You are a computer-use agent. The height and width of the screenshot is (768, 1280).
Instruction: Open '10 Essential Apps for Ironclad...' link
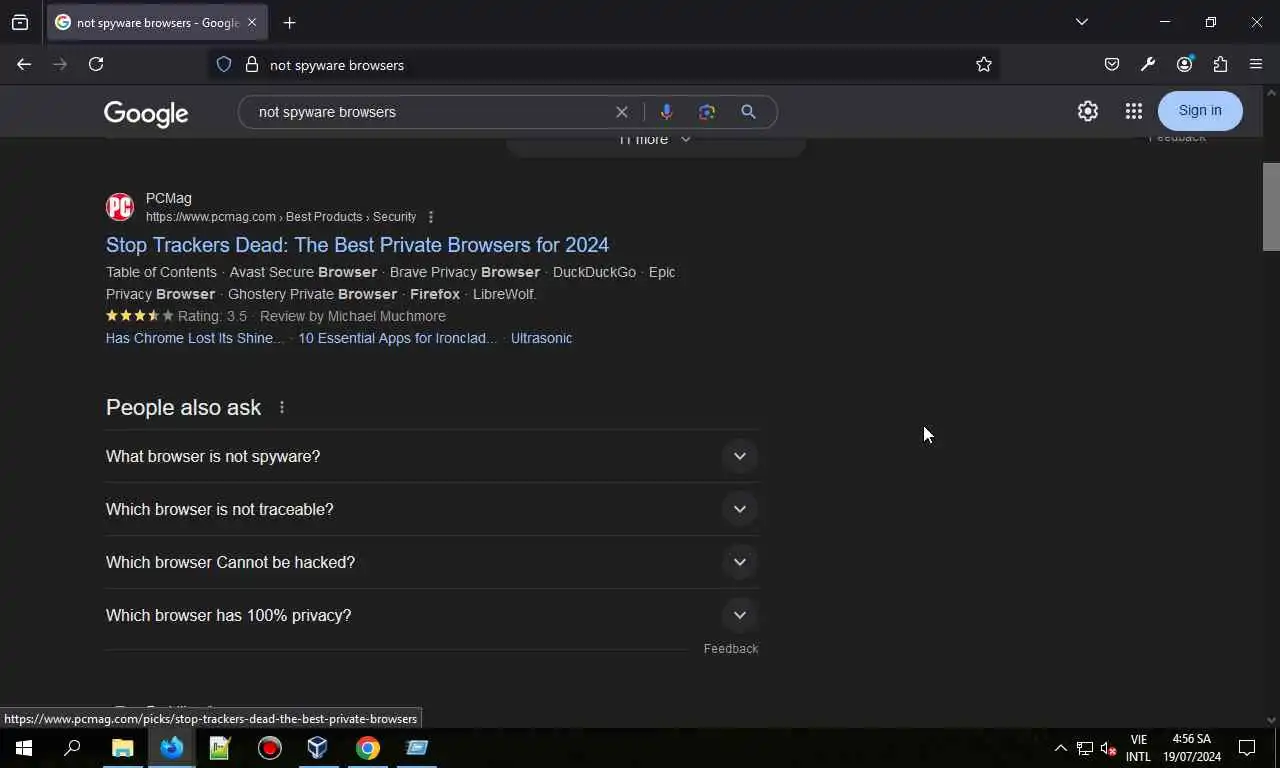pos(397,338)
